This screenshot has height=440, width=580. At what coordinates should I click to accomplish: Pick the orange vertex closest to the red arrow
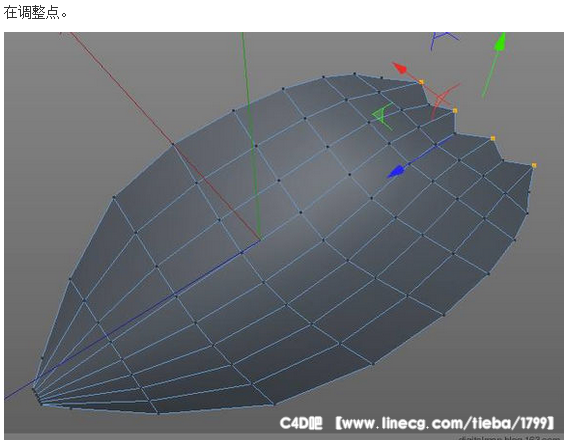pos(421,82)
